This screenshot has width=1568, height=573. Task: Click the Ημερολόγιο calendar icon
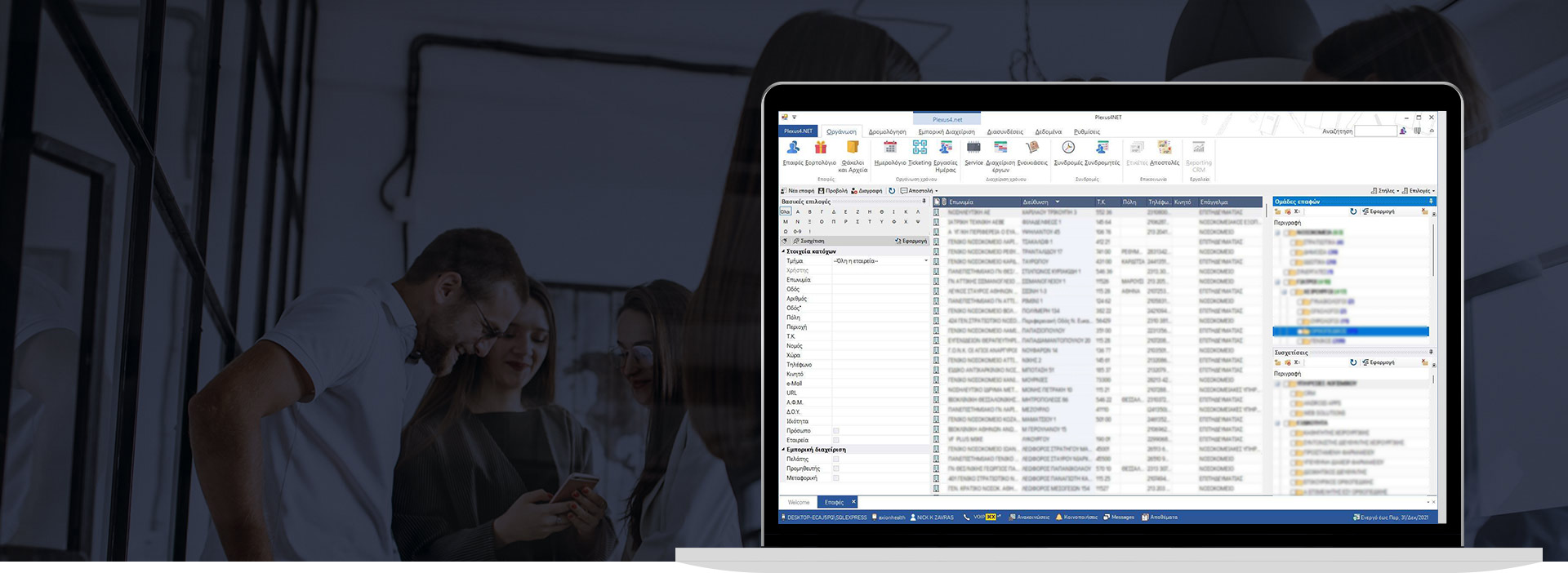point(890,149)
